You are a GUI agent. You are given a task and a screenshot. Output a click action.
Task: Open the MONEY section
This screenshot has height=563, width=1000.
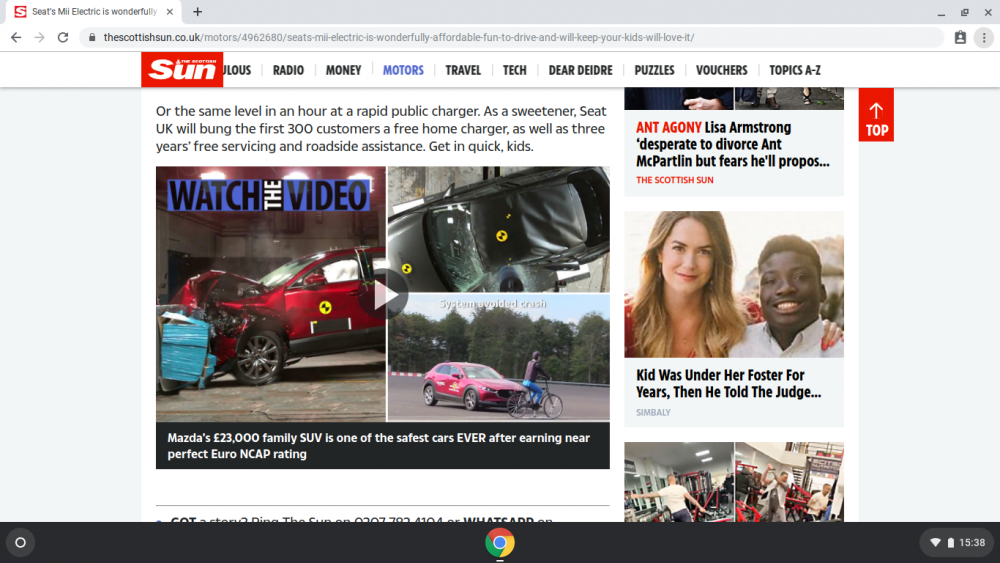tap(343, 70)
